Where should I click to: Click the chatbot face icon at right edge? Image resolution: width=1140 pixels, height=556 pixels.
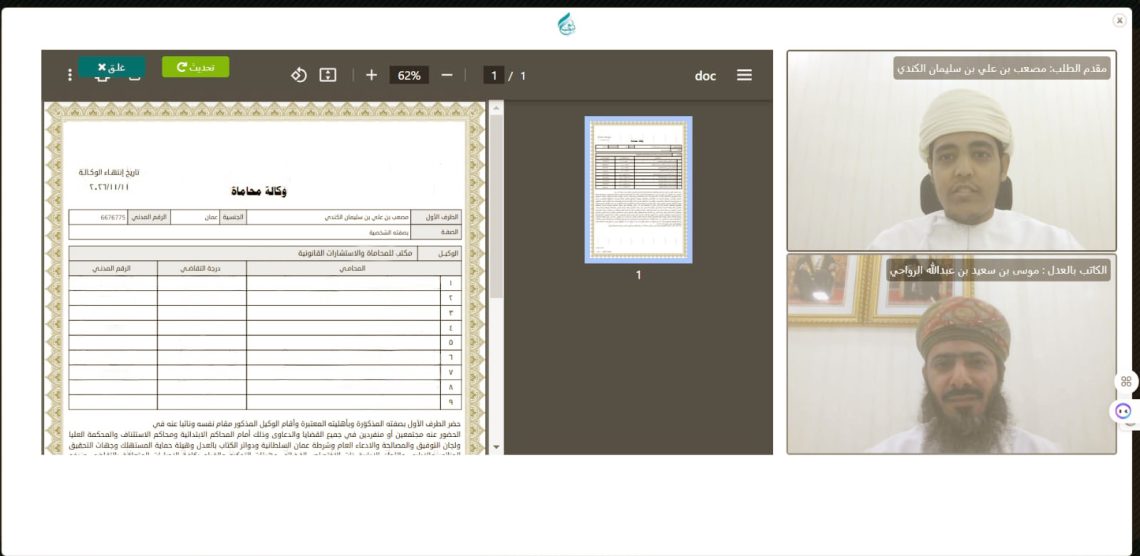[x=1124, y=411]
